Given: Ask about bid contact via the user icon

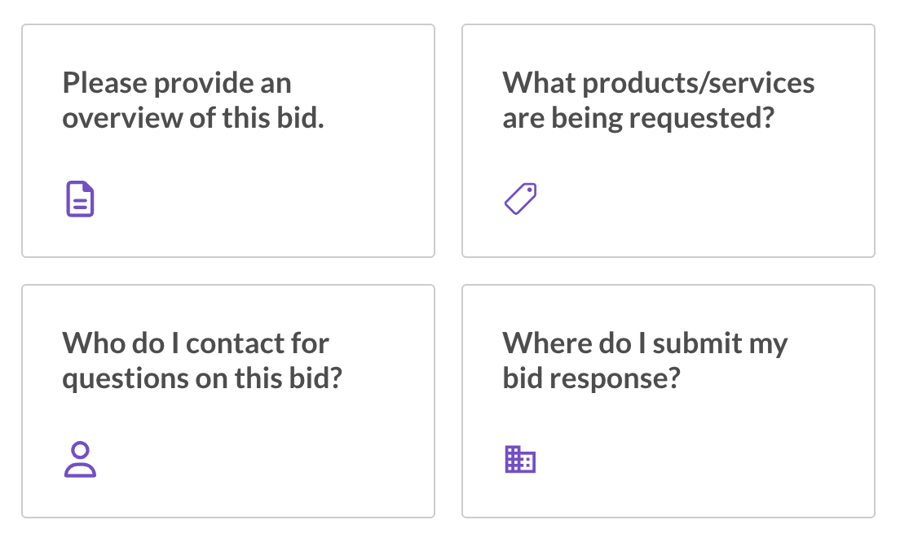Looking at the screenshot, I should coord(80,459).
